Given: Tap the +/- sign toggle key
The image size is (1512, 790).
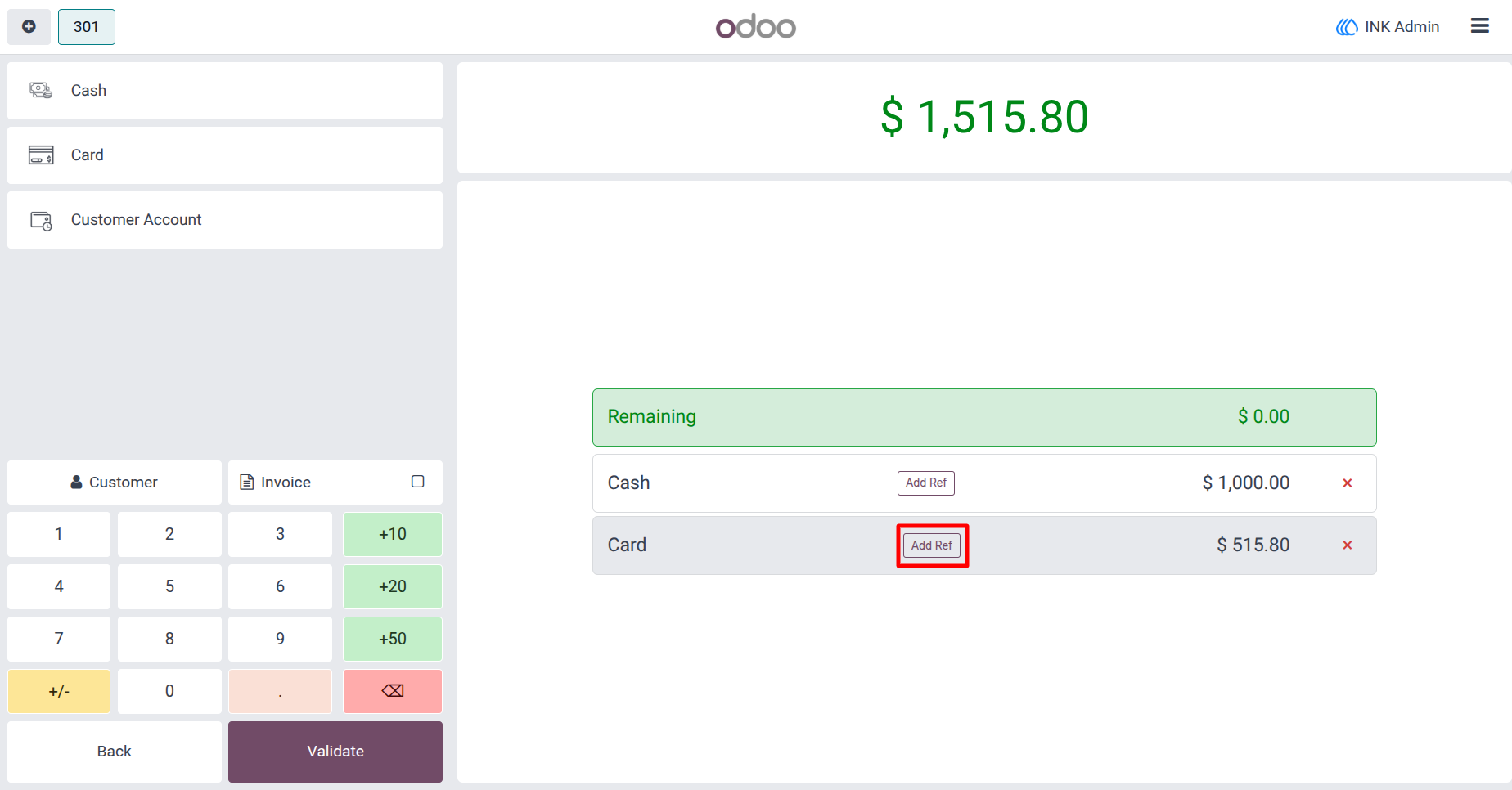Looking at the screenshot, I should pos(59,691).
